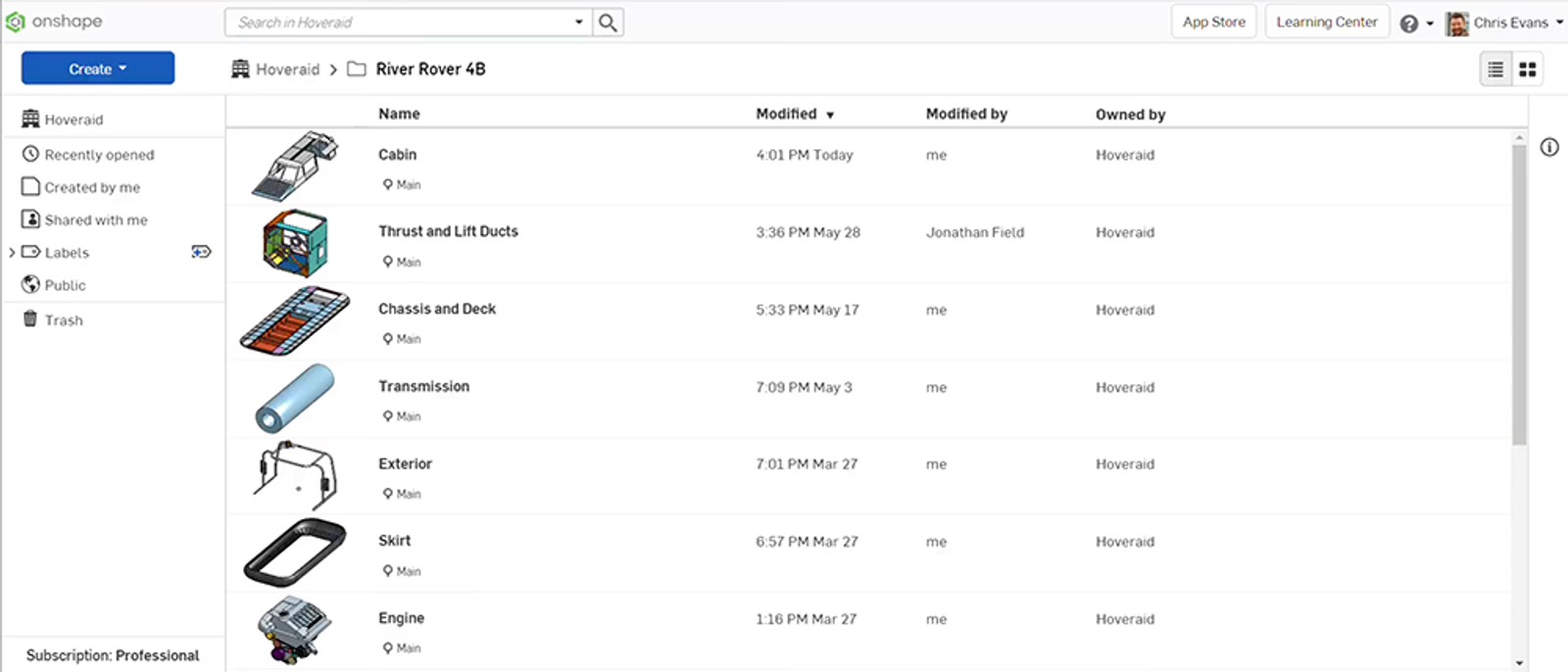Screen dimensions: 1568x672
Task: Expand the search options dropdown arrow
Action: pyautogui.click(x=579, y=23)
